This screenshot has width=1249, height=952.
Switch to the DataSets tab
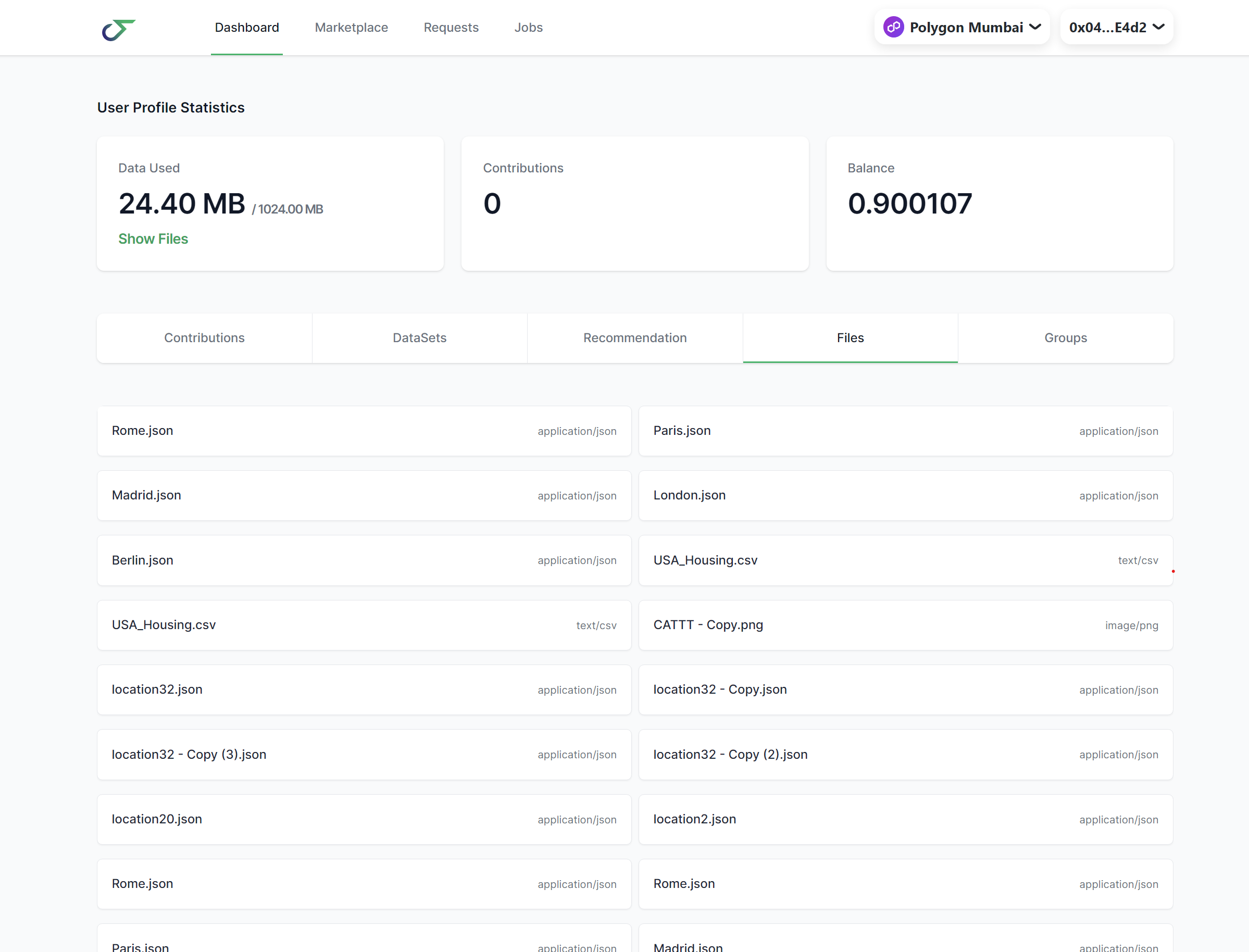point(419,338)
